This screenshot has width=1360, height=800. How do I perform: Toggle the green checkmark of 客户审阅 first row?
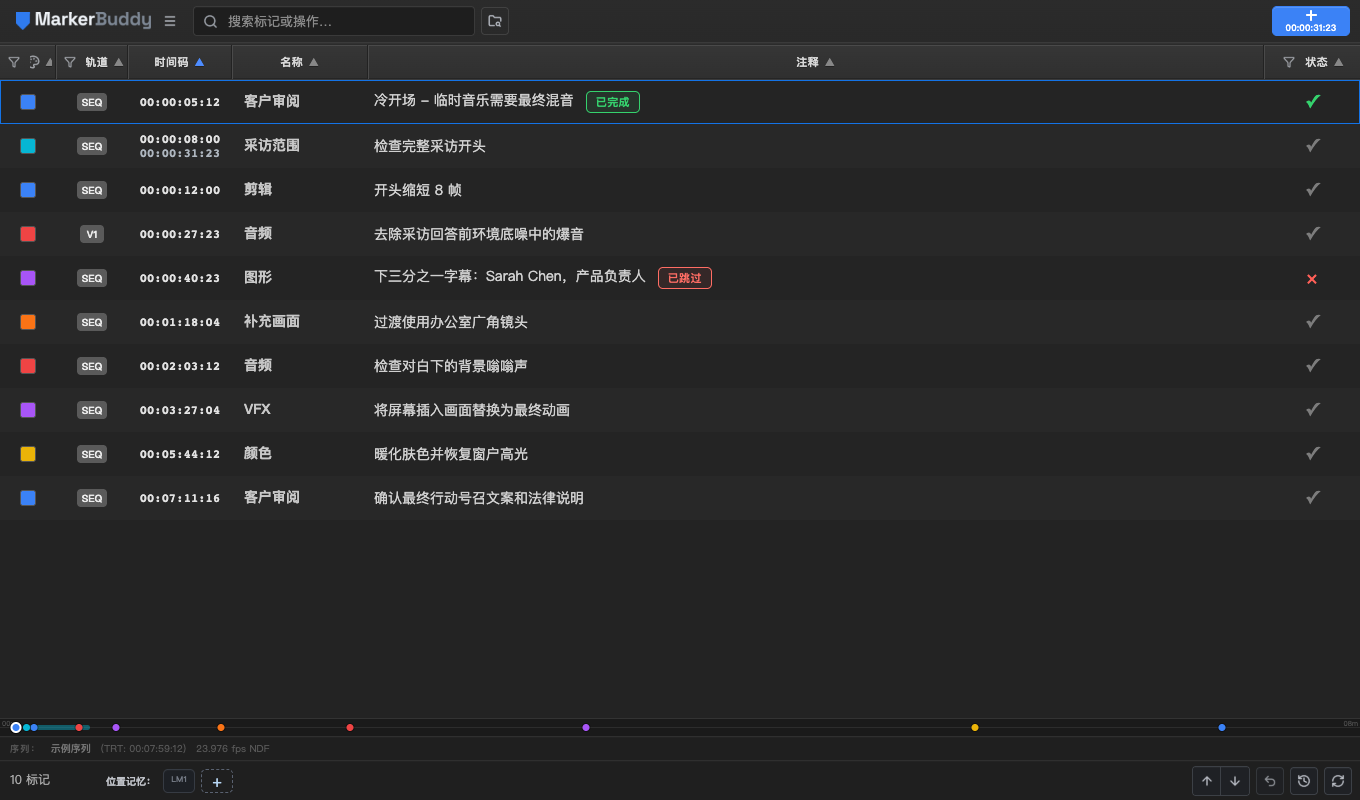point(1313,101)
